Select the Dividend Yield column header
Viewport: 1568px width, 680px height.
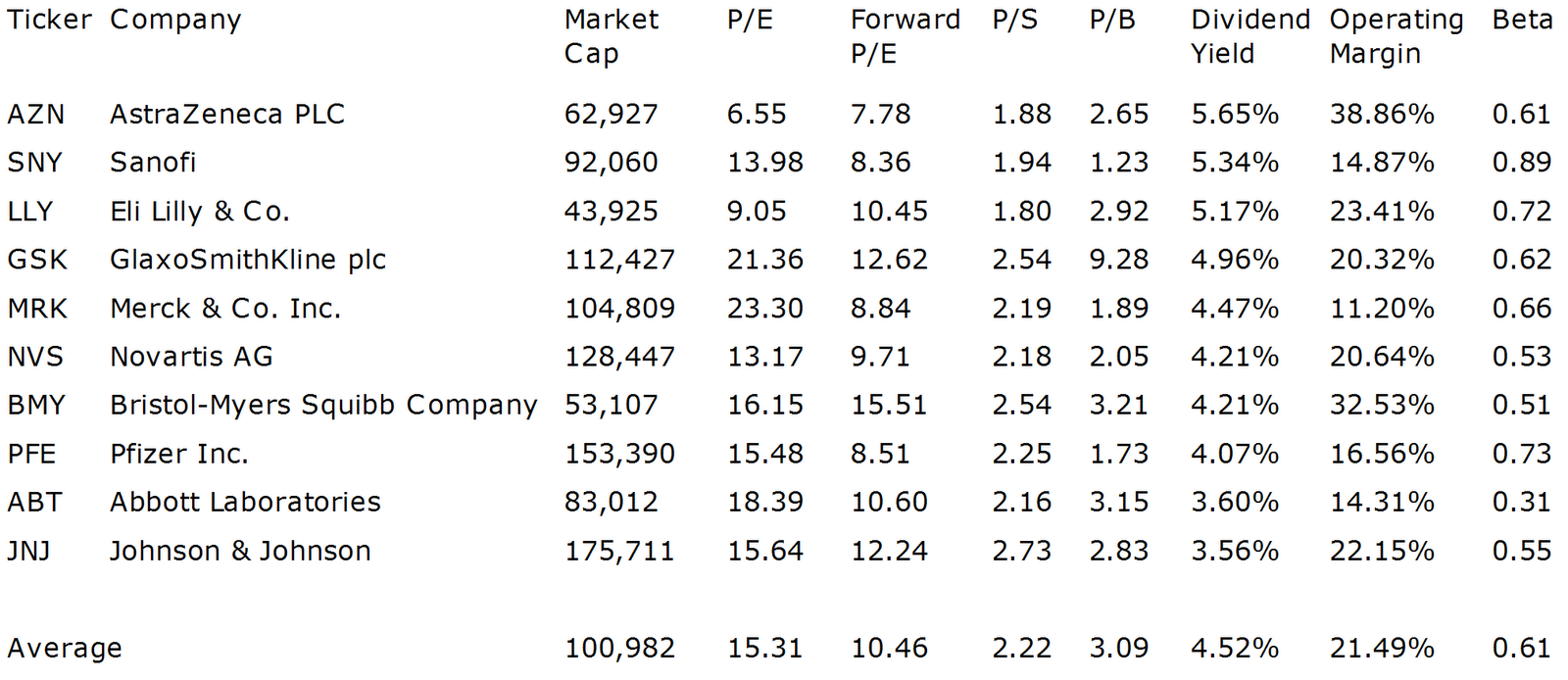click(x=1249, y=36)
